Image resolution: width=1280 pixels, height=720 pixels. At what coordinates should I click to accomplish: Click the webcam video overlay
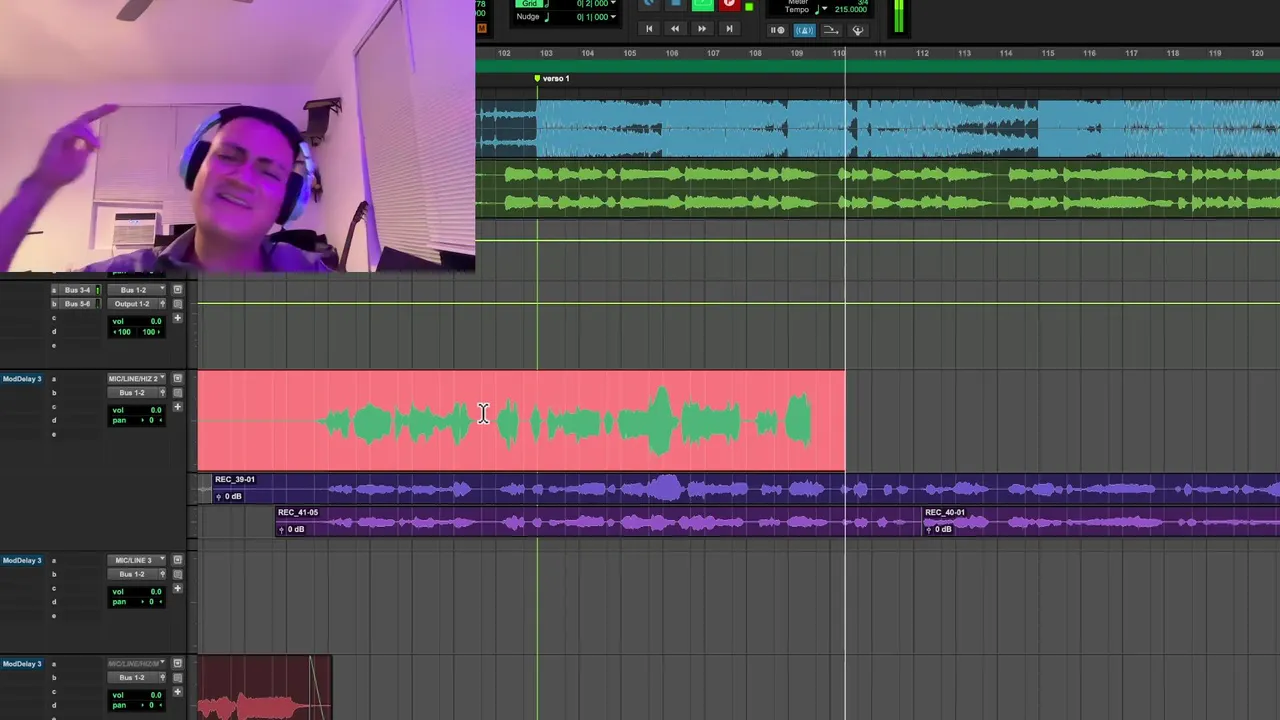pyautogui.click(x=237, y=135)
